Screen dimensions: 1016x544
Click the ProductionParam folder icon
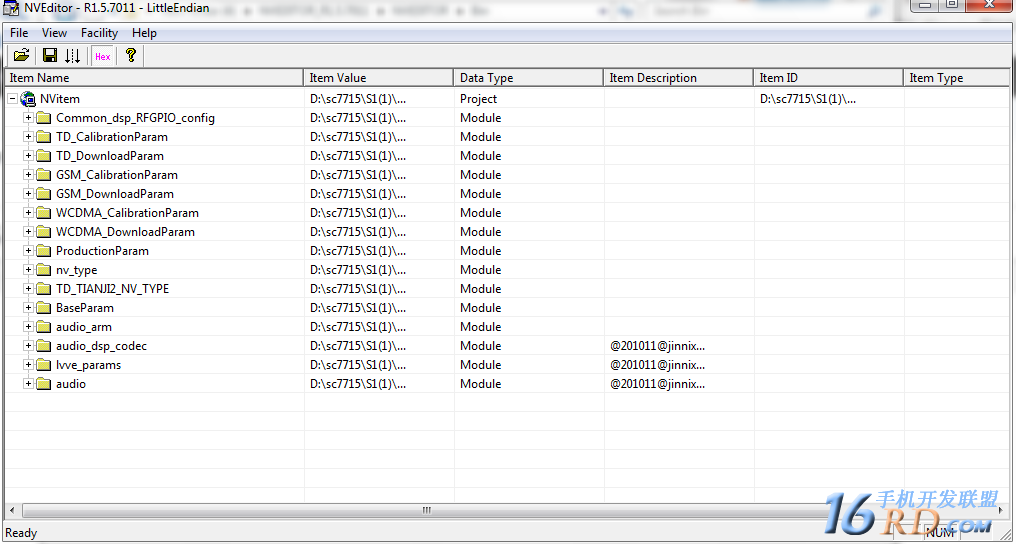point(43,251)
